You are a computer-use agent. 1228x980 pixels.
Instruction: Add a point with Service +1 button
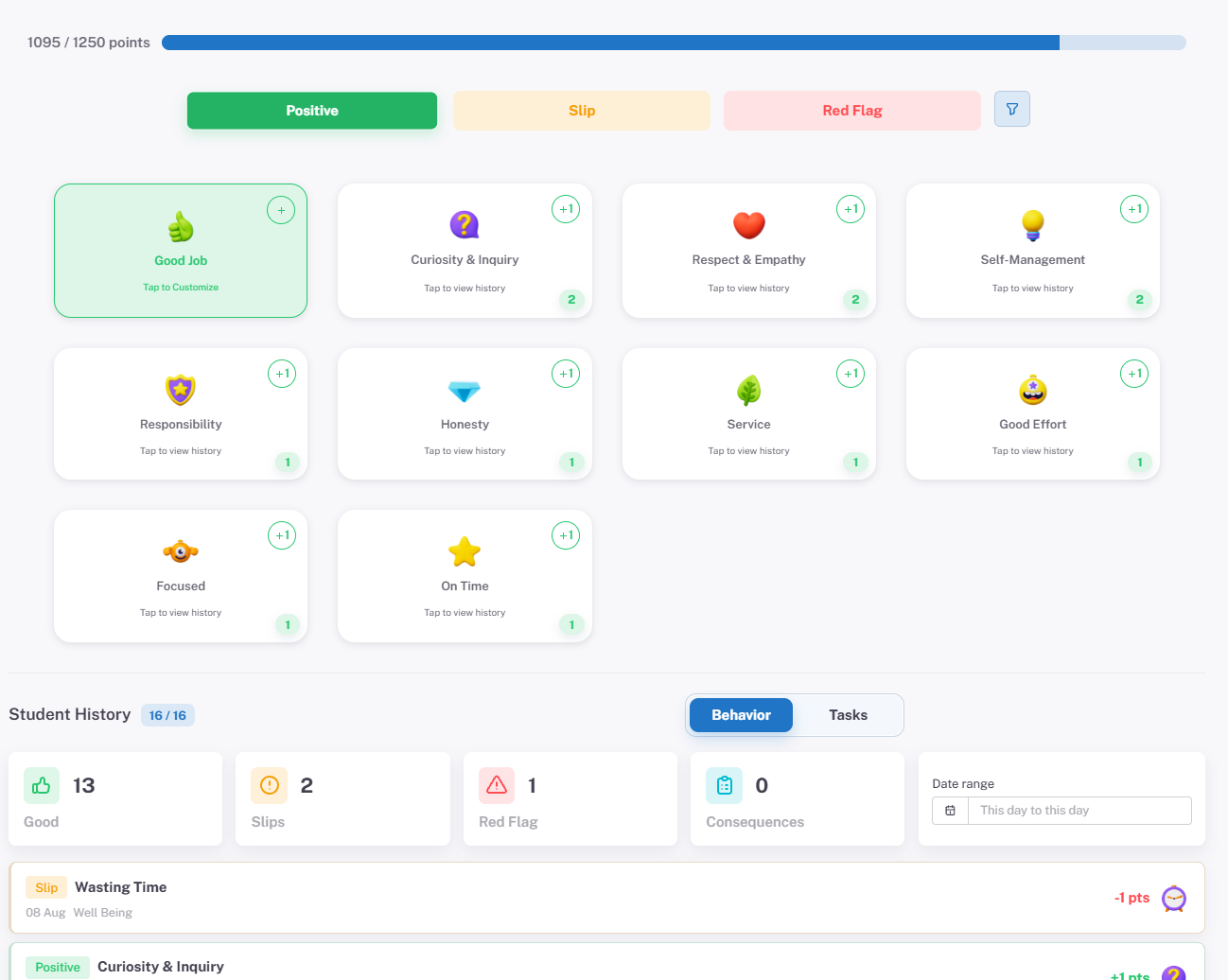click(x=851, y=374)
